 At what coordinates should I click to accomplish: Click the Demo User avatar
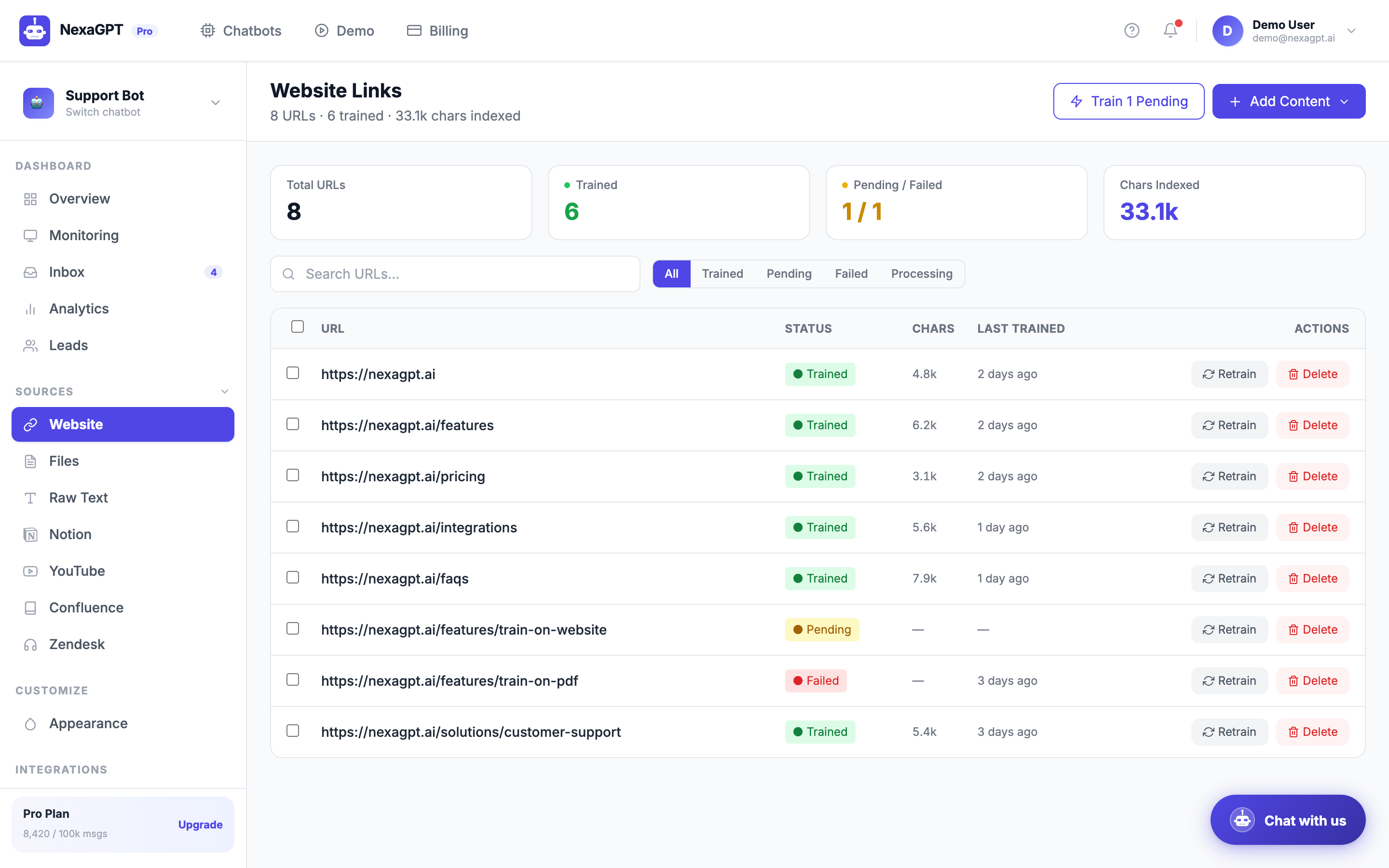click(1227, 30)
